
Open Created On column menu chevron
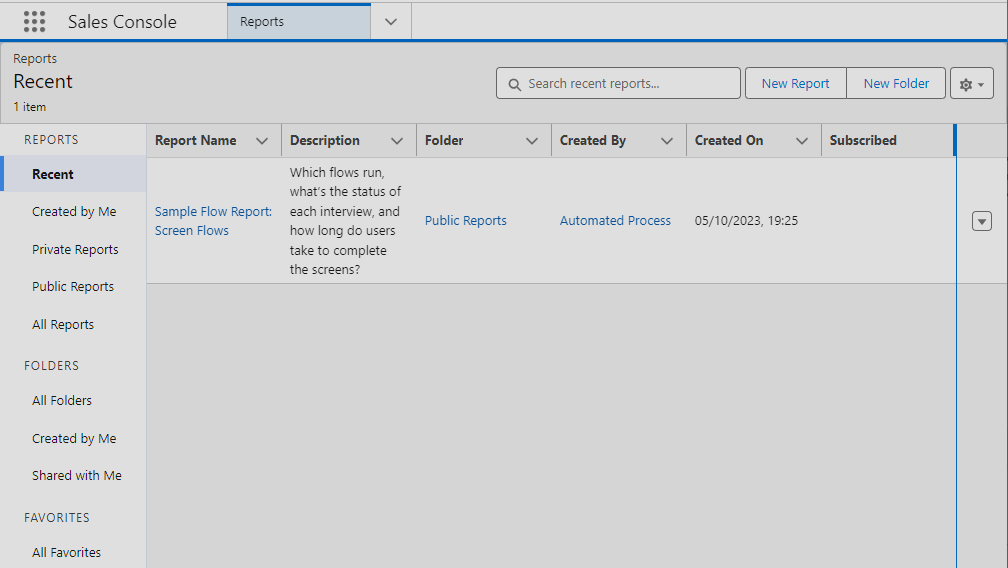tap(802, 141)
